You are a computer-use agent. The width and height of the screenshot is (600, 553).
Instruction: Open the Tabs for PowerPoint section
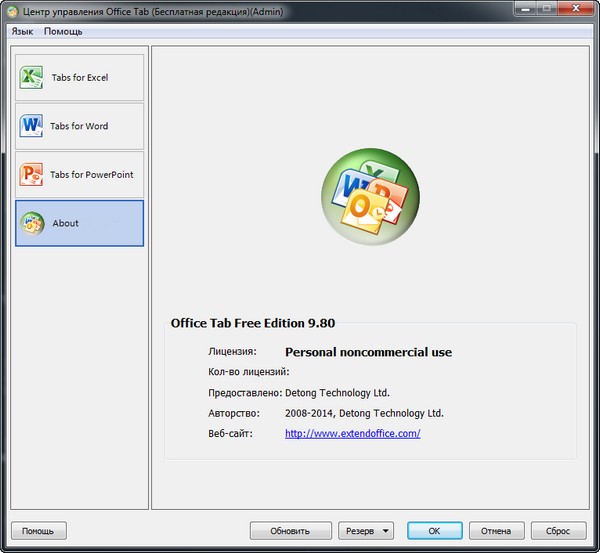80,175
